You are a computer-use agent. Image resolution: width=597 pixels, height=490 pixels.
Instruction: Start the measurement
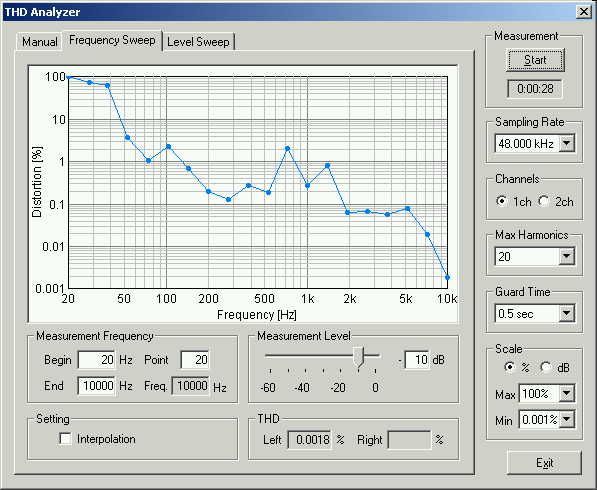click(x=535, y=60)
